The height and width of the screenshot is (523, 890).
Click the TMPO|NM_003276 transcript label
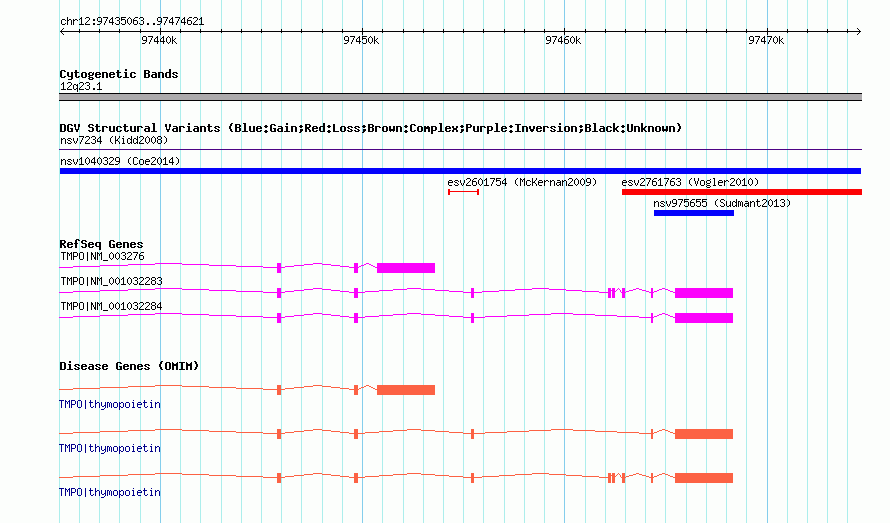(102, 257)
